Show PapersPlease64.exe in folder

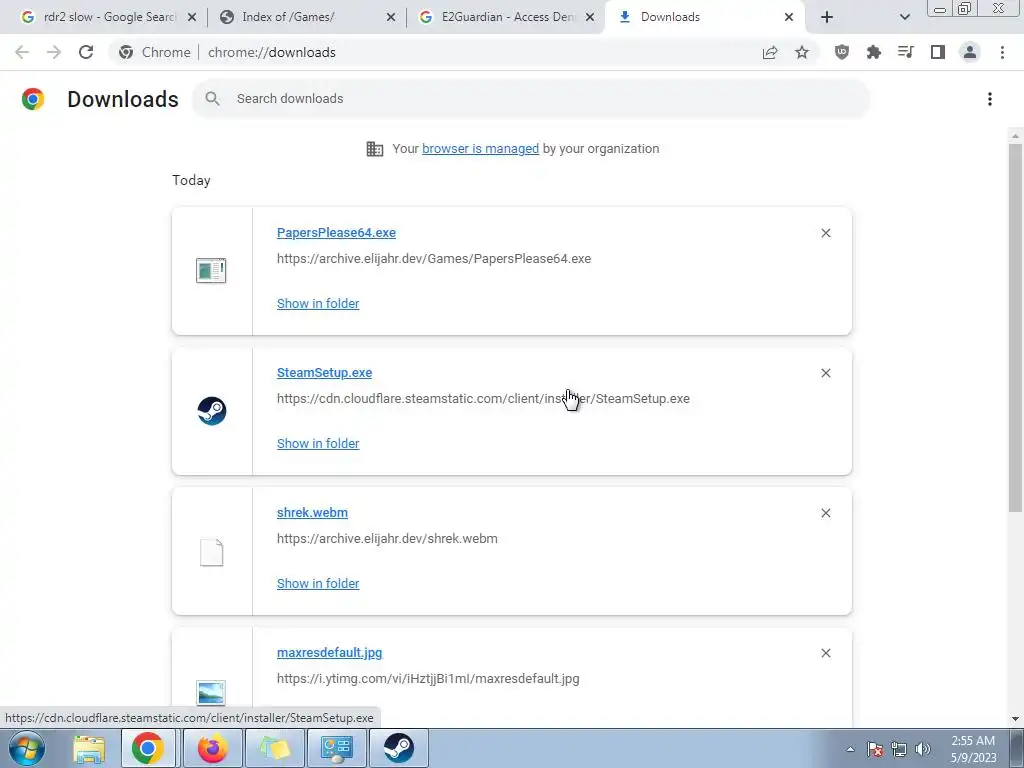point(318,304)
